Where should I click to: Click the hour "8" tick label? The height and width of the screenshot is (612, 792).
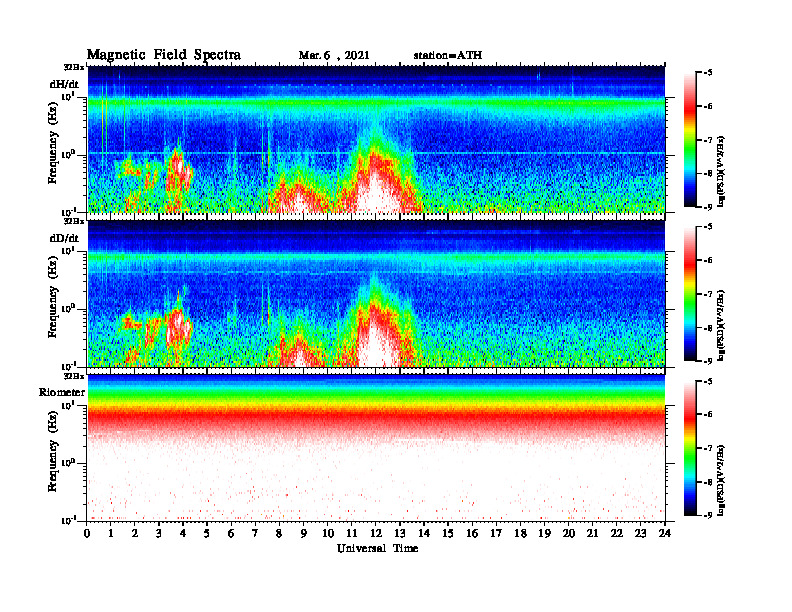(279, 533)
